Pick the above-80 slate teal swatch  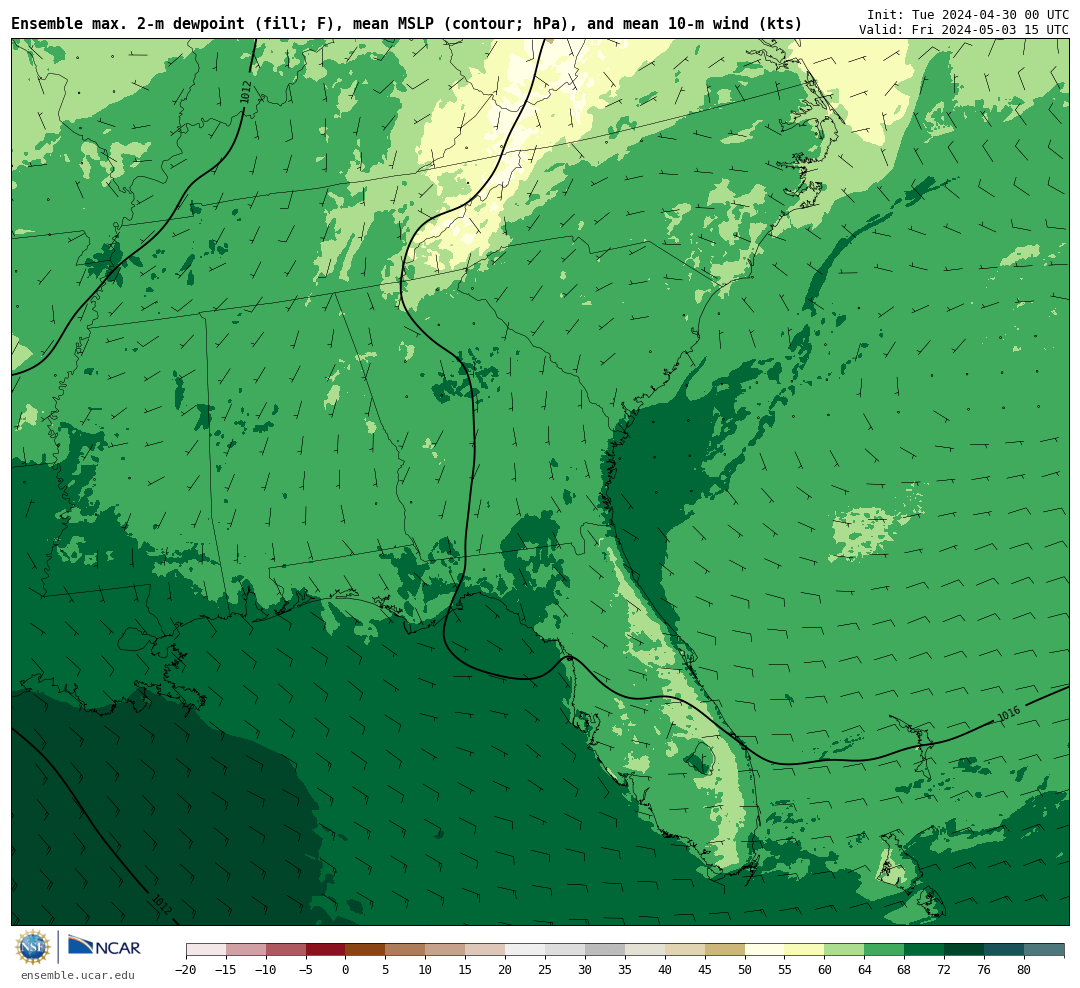pyautogui.click(x=1045, y=950)
